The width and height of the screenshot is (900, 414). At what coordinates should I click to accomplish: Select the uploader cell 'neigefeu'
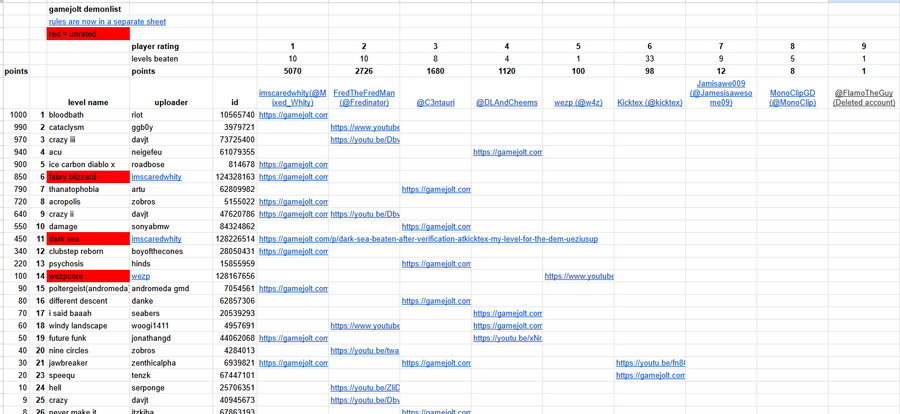click(172, 152)
